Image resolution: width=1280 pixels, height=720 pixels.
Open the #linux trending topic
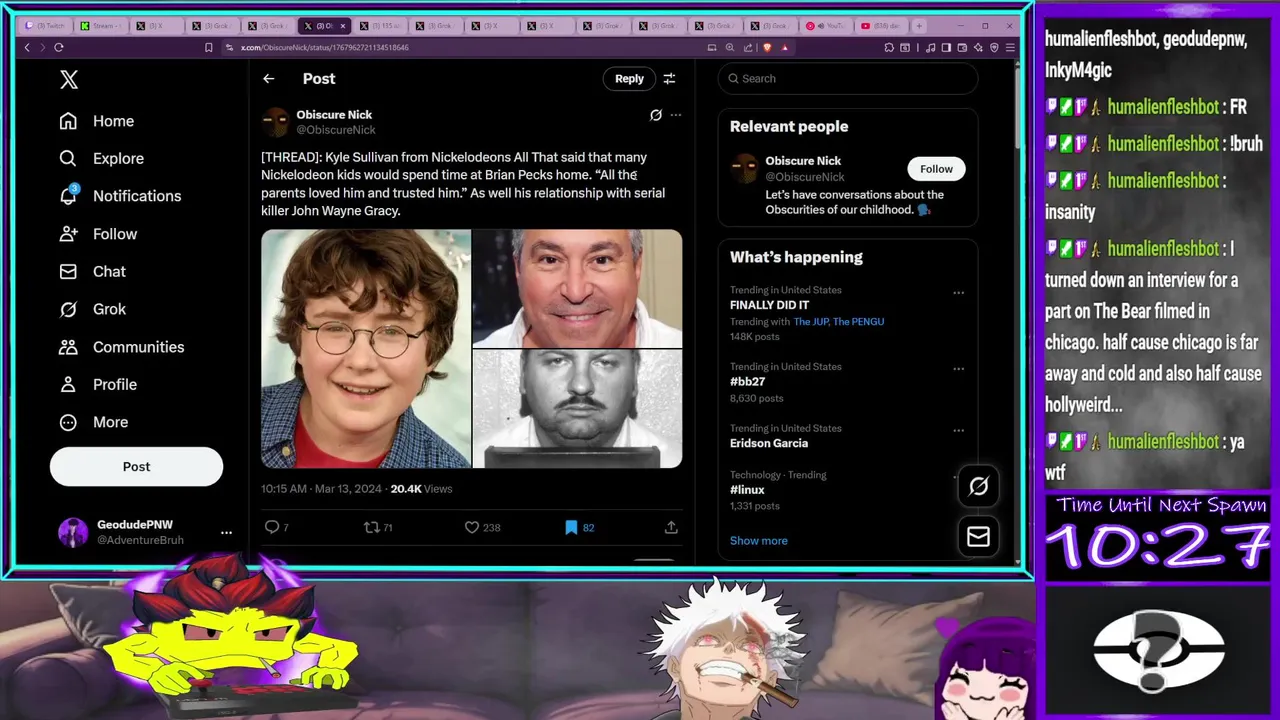pos(747,490)
